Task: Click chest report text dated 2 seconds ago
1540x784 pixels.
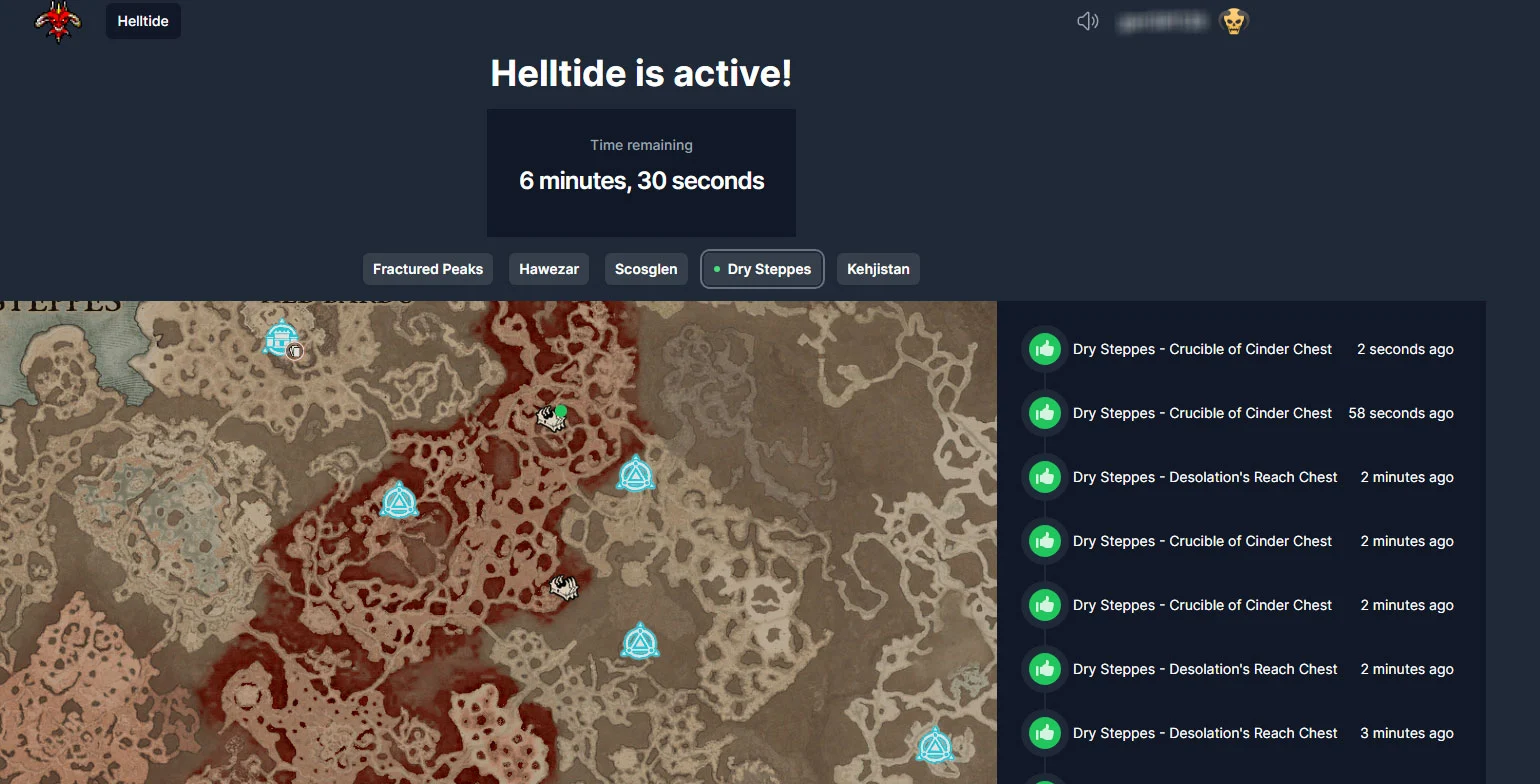Action: (1202, 349)
